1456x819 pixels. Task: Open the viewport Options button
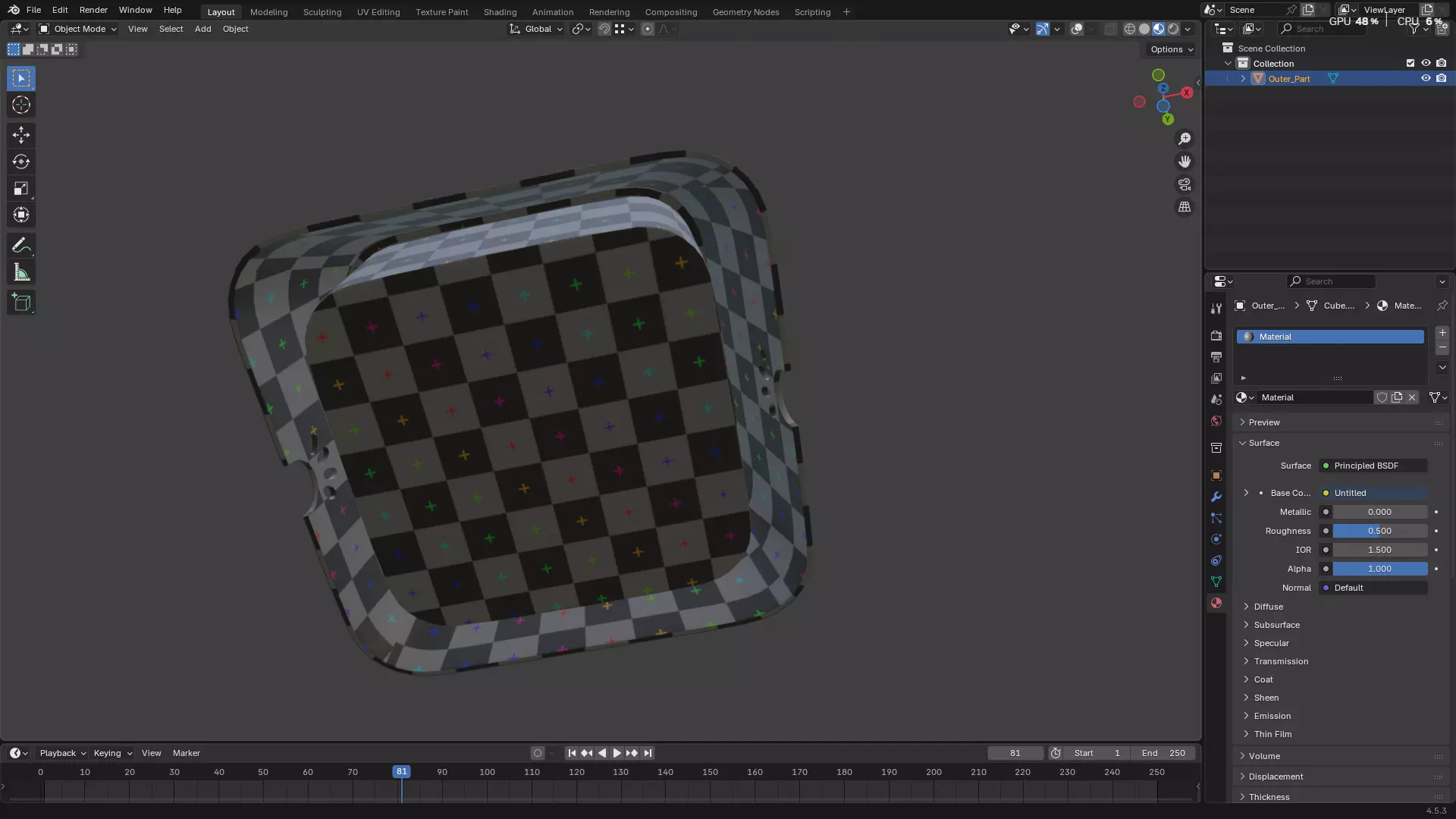pos(1171,49)
